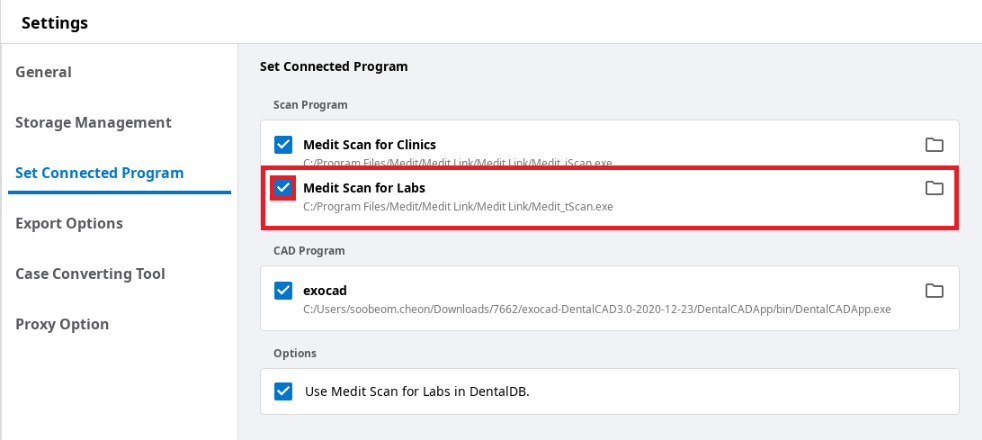Browse folder for Medit Scan for Labs
The height and width of the screenshot is (440, 982).
coord(934,188)
